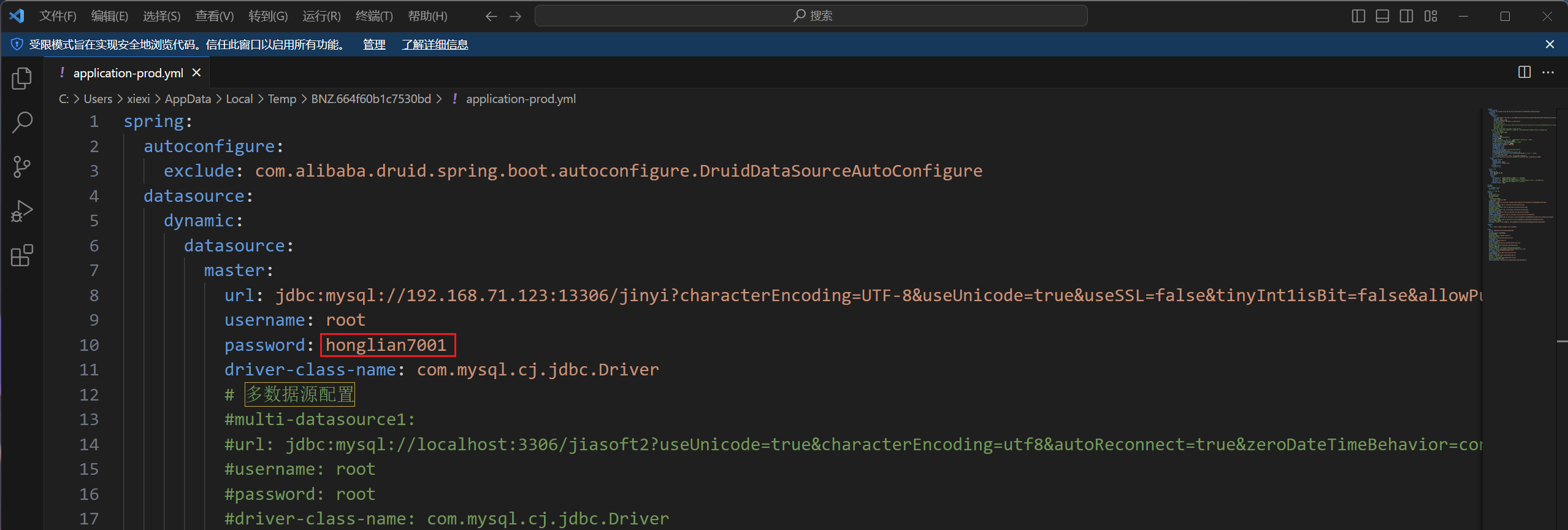Click the Users breadcrumb segment
This screenshot has width=1568, height=530.
point(98,99)
